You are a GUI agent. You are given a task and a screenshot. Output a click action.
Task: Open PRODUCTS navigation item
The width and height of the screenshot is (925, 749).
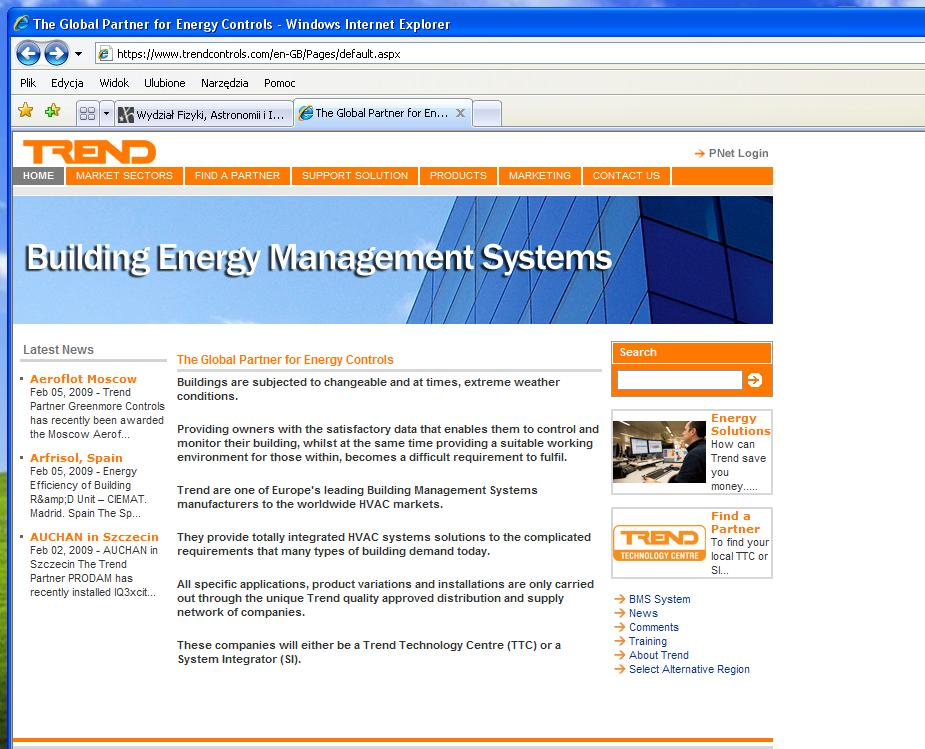tap(458, 176)
